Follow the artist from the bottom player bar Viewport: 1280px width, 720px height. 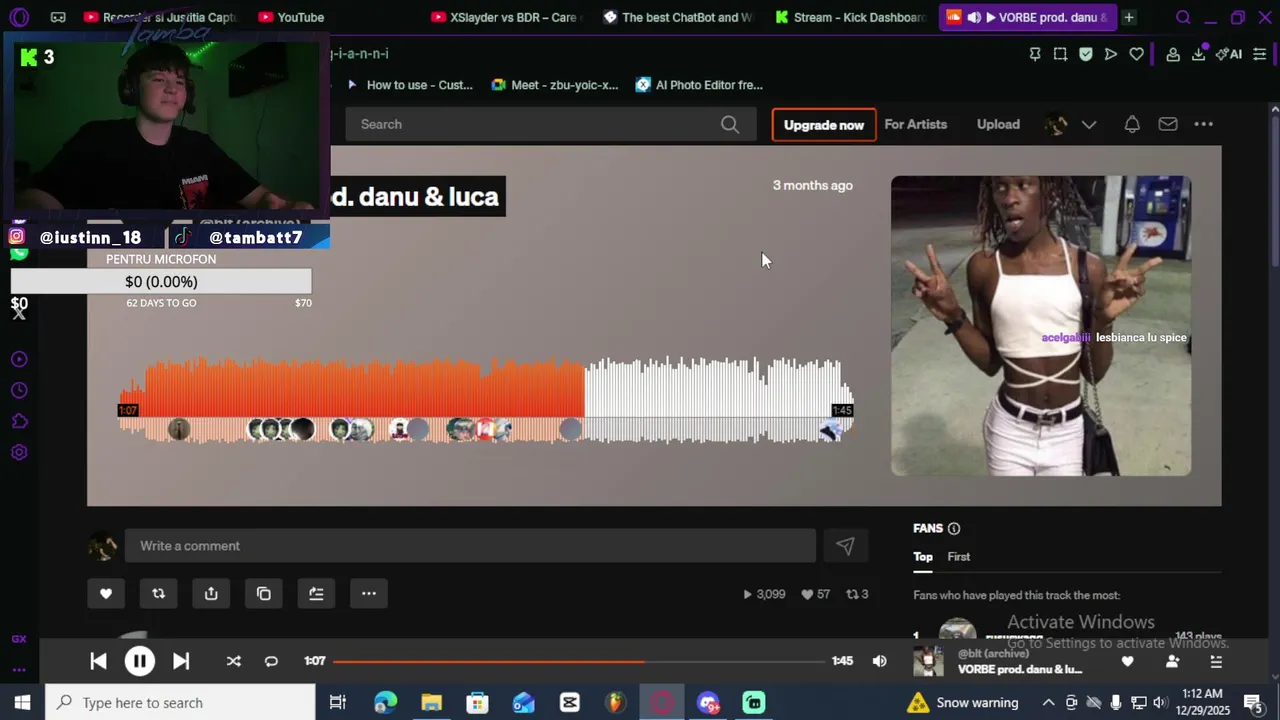[x=1172, y=662]
